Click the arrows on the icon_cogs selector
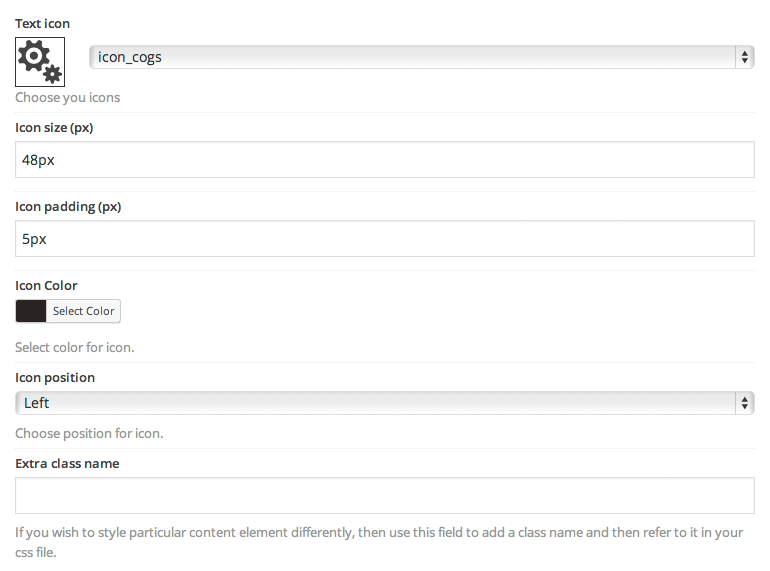This screenshot has width=770, height=571. pos(744,57)
